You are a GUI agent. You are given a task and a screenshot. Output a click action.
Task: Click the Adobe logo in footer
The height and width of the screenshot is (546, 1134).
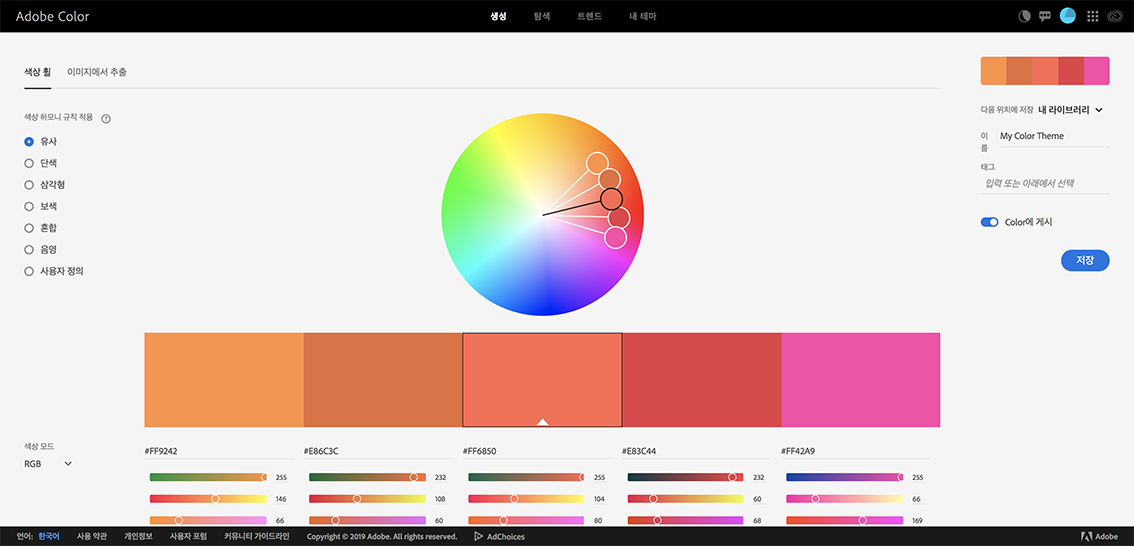[1099, 537]
